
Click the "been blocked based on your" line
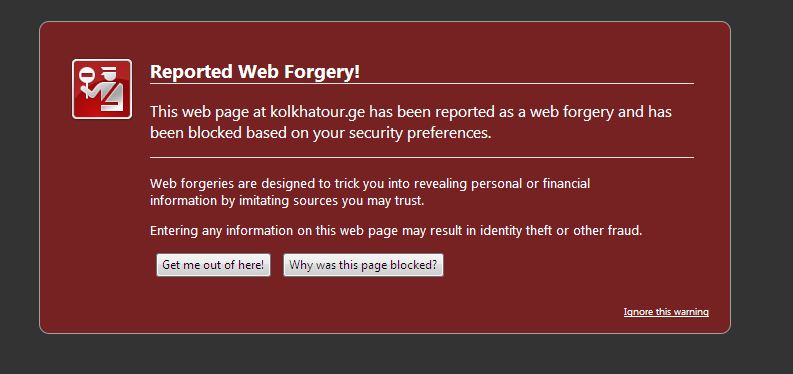tap(321, 133)
